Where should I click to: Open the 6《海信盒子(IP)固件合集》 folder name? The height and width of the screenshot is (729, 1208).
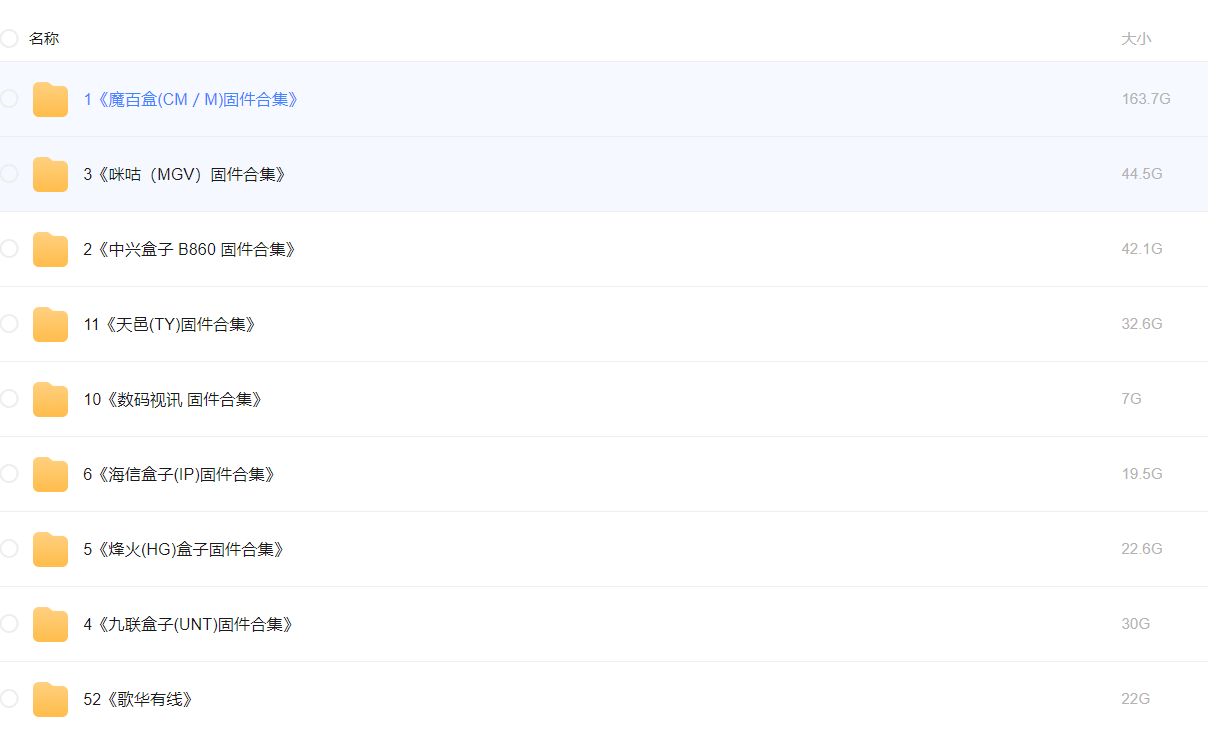click(x=180, y=474)
